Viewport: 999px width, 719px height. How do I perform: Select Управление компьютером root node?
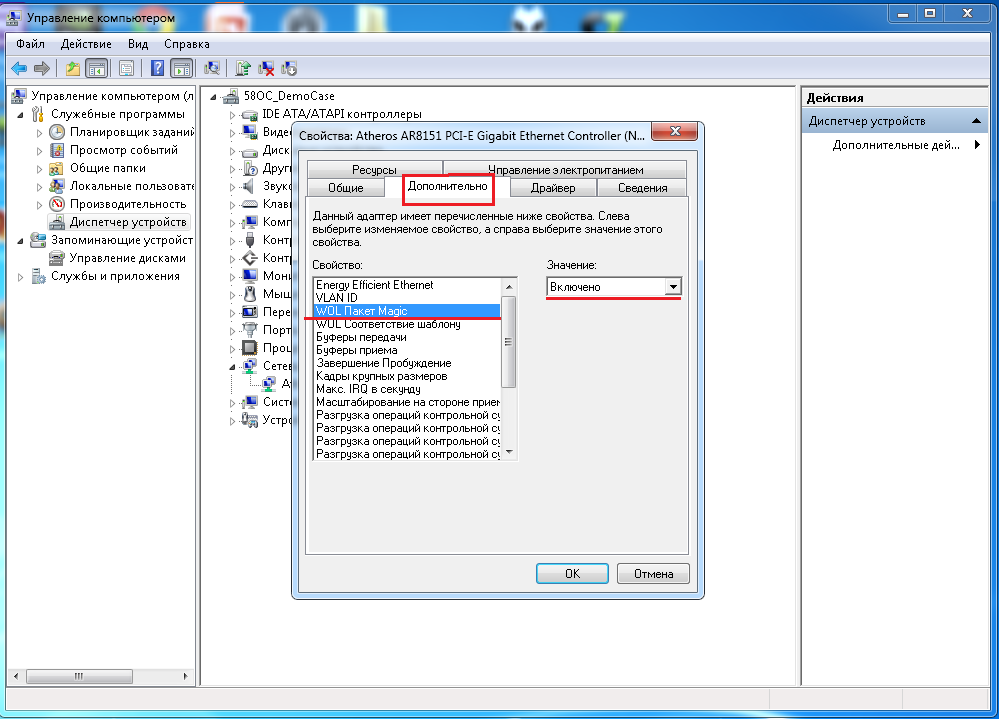pyautogui.click(x=112, y=96)
